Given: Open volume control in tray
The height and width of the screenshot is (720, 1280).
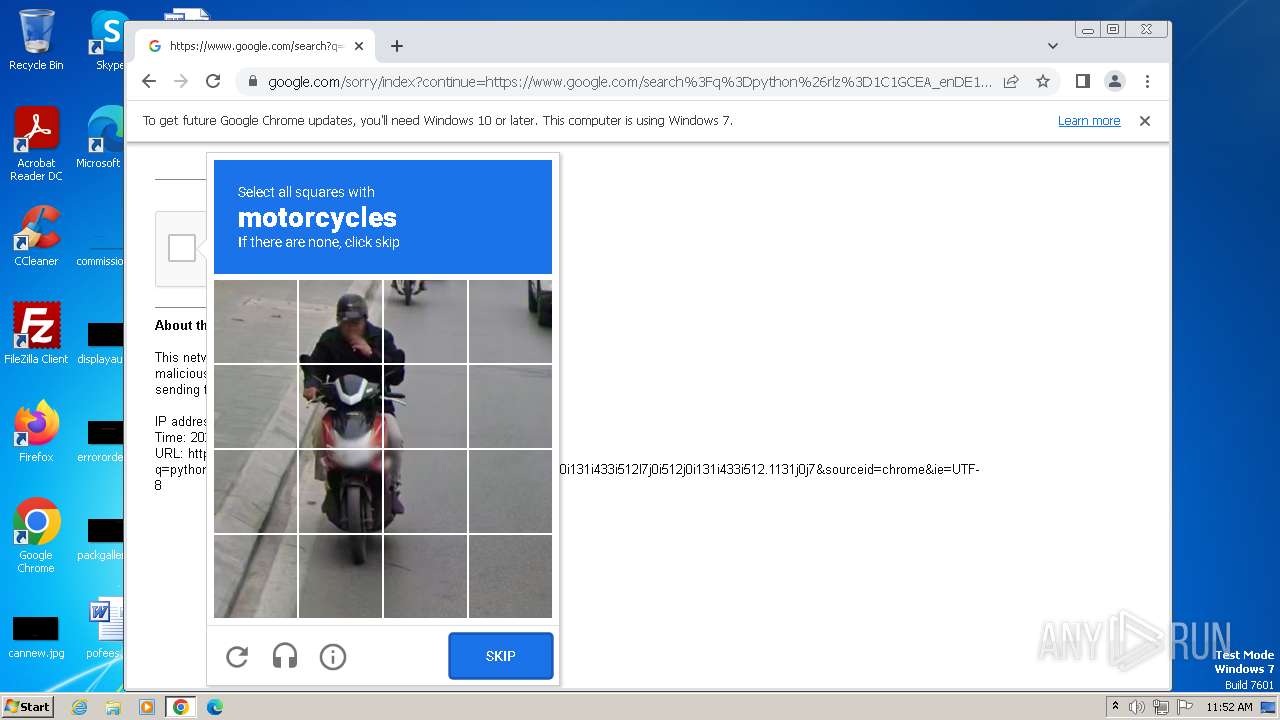Looking at the screenshot, I should click(x=1137, y=707).
